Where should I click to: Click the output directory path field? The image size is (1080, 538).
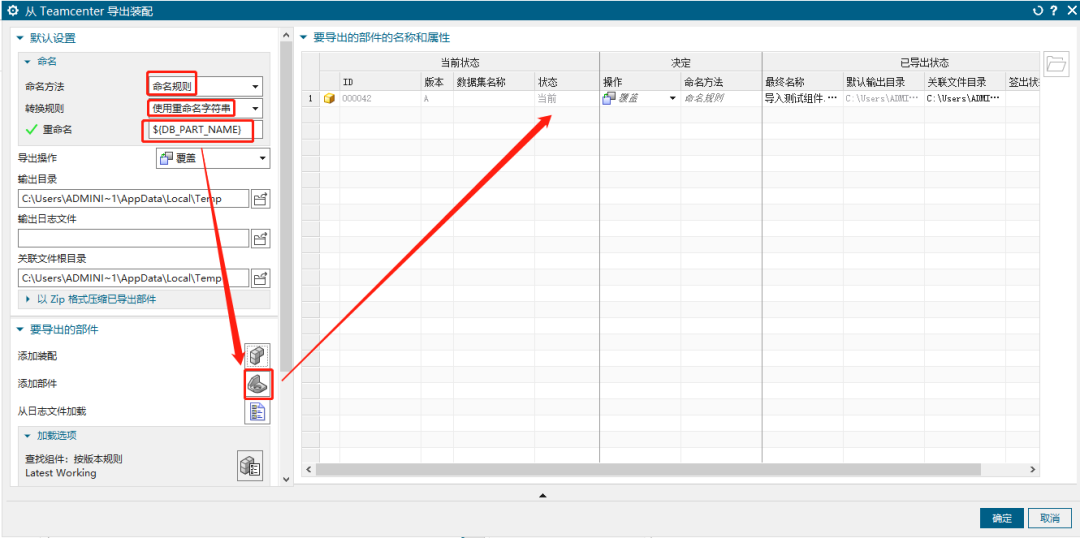pos(133,199)
